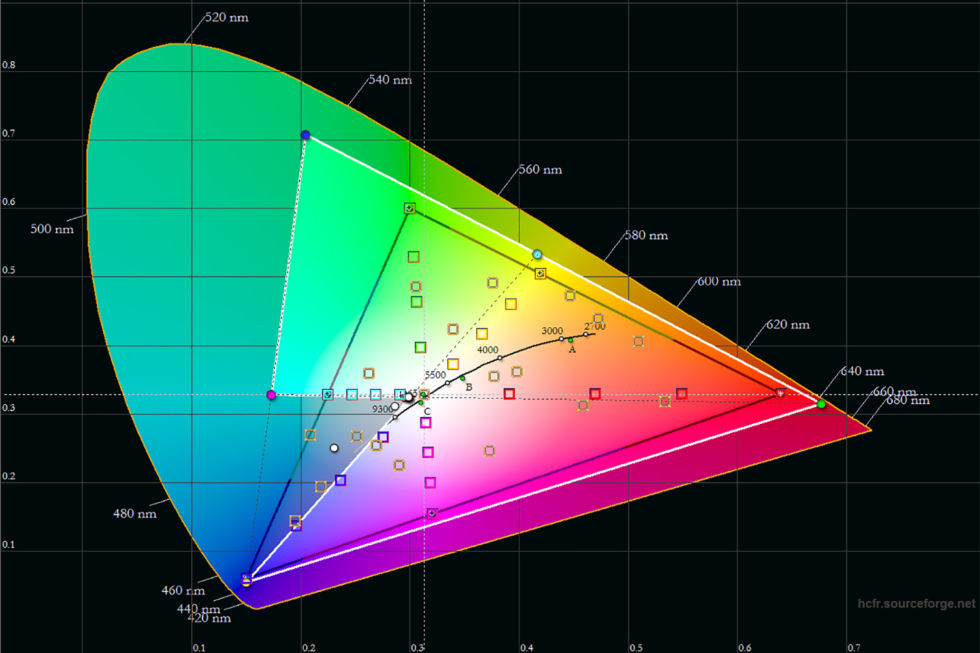This screenshot has height=653, width=980.
Task: Click the yellow dot at the gamut's blue vertex
Action: point(246,582)
